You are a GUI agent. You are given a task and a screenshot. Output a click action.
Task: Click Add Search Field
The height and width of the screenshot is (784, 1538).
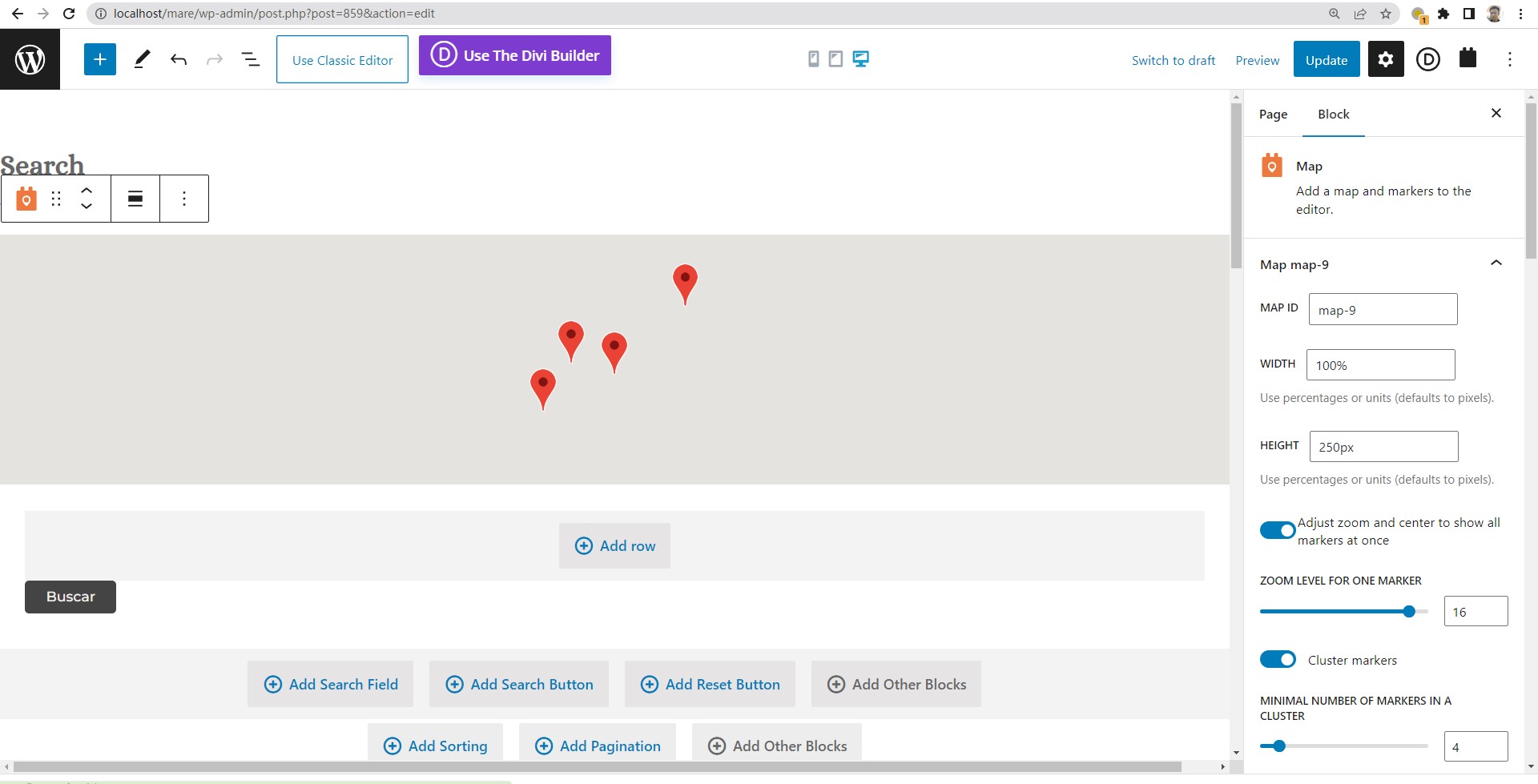pyautogui.click(x=330, y=684)
